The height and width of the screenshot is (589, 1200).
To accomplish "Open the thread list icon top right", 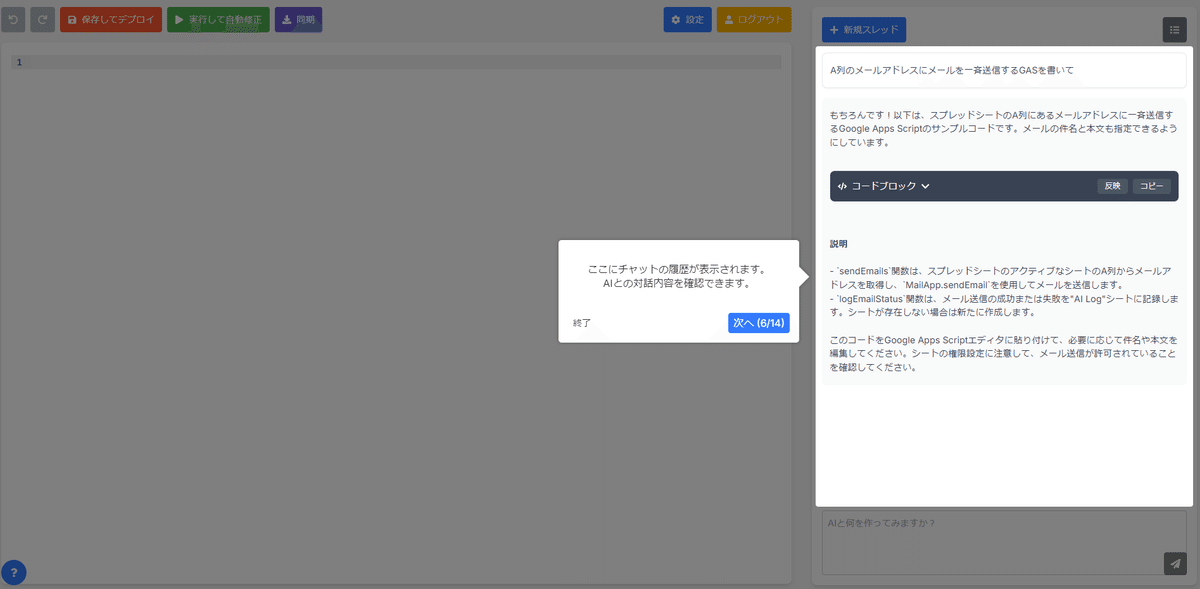I will click(x=1174, y=29).
